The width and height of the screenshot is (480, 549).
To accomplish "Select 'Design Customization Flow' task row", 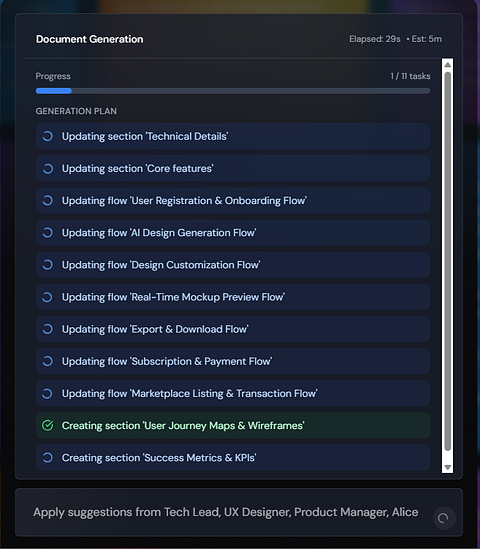I will coord(233,265).
